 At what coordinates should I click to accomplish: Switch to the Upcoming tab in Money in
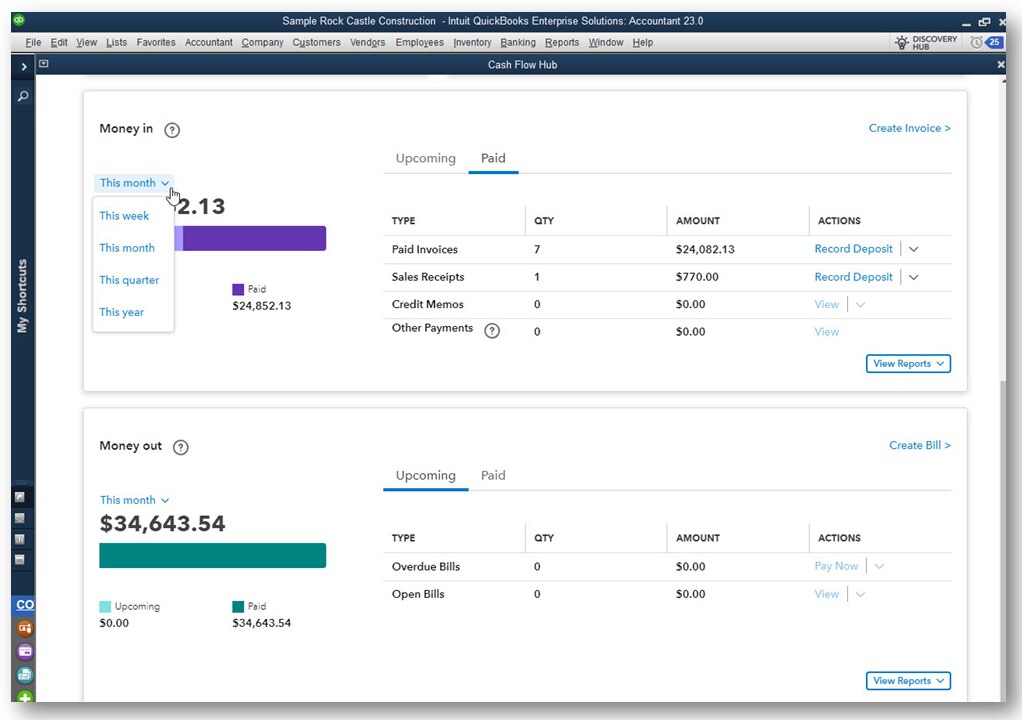point(425,158)
